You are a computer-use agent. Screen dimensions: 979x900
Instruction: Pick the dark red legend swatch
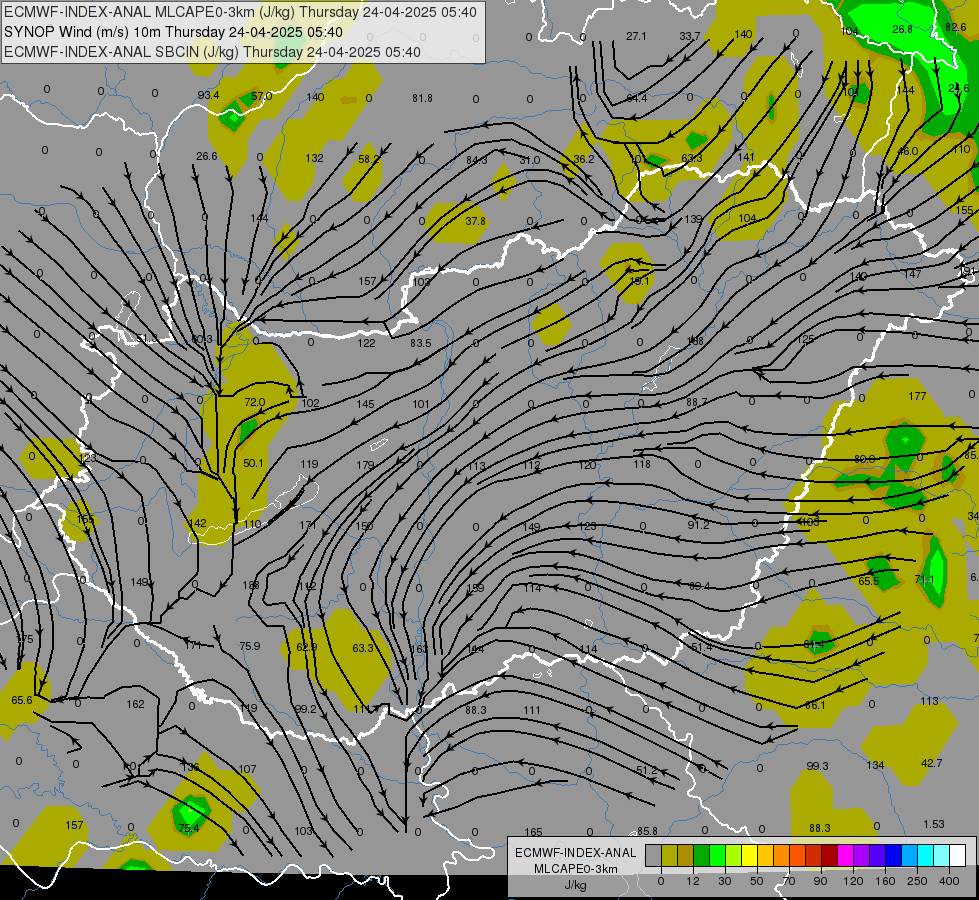click(x=830, y=856)
